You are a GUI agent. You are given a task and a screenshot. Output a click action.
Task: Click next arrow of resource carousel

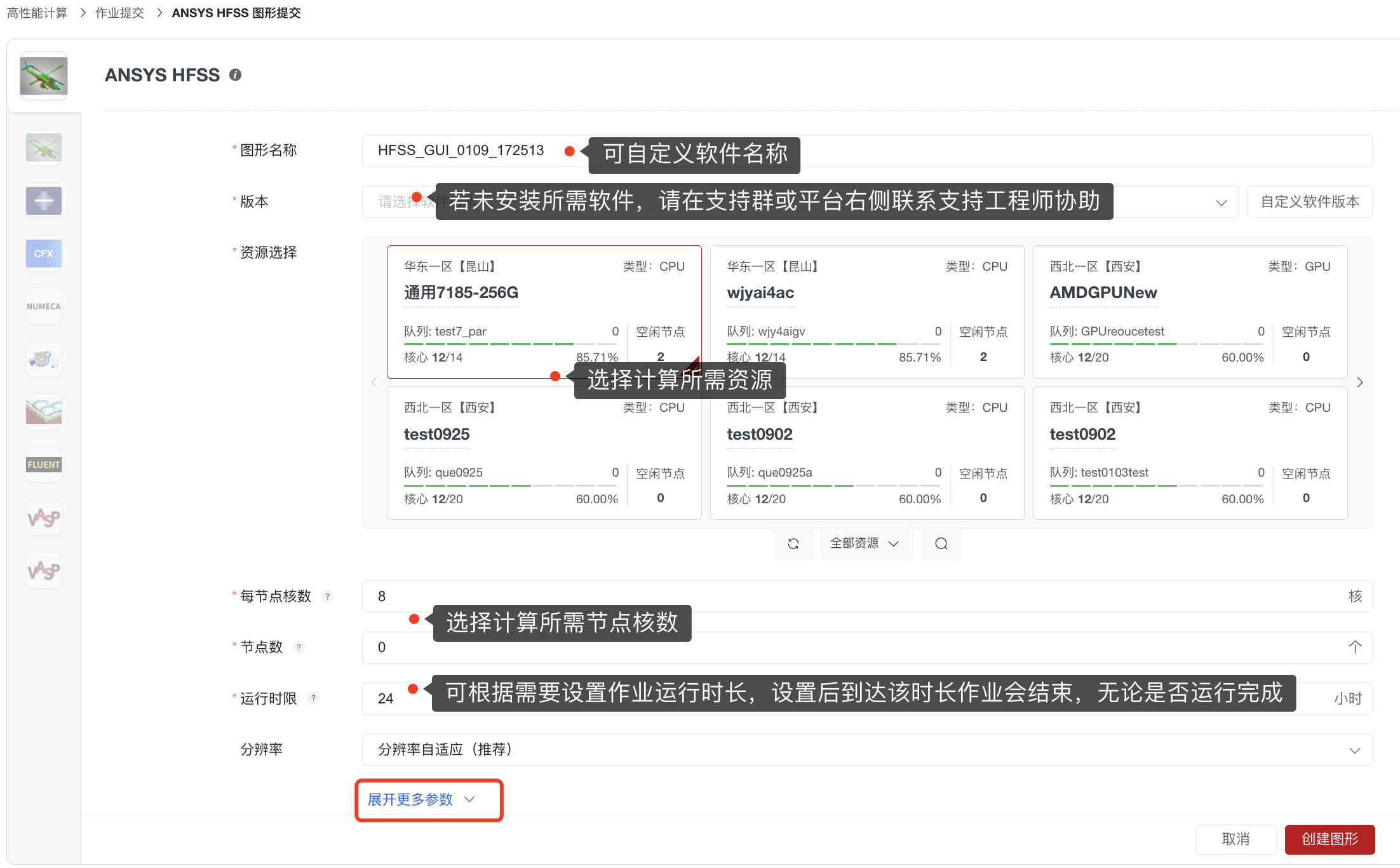click(x=1359, y=383)
